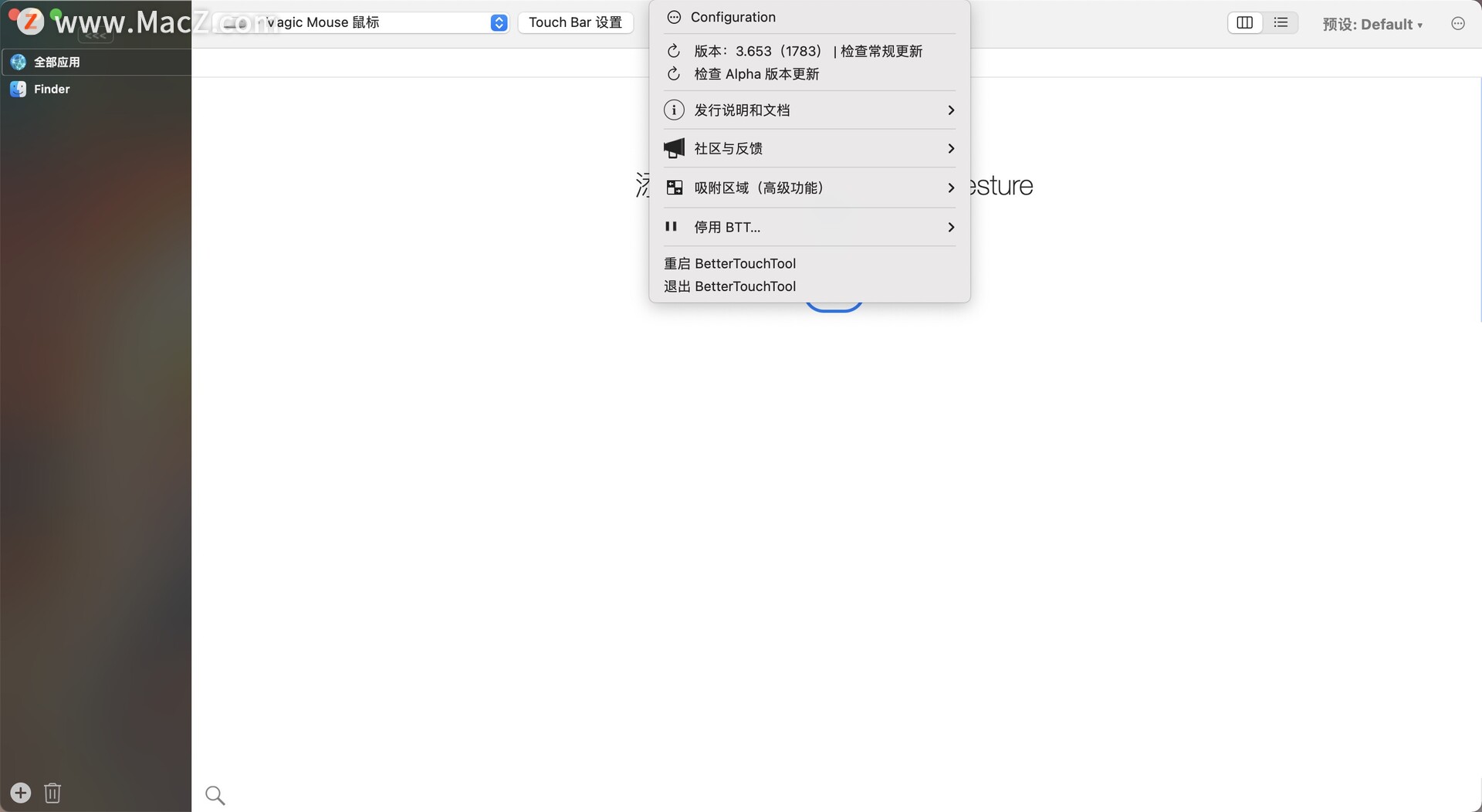Open 社区与反馈 menu item
Viewport: 1482px width, 812px height.
pyautogui.click(x=810, y=148)
